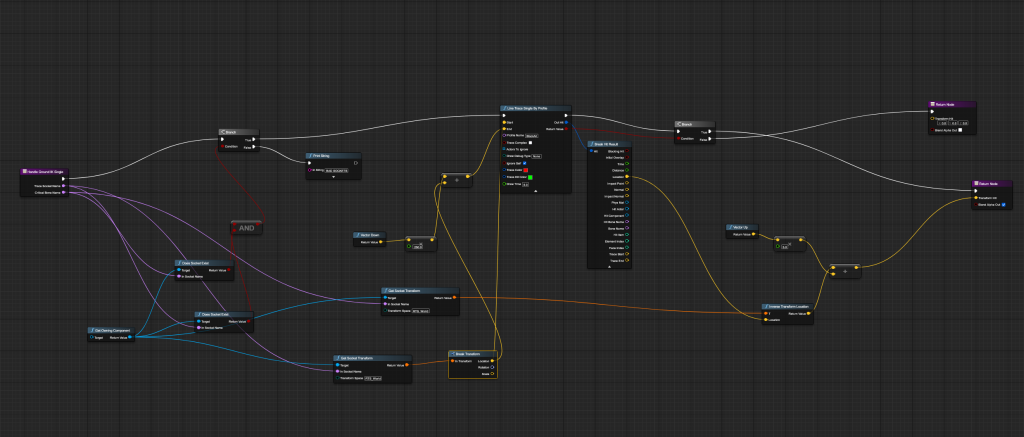
Task: Click the Profile Name input field
Action: 533,134
